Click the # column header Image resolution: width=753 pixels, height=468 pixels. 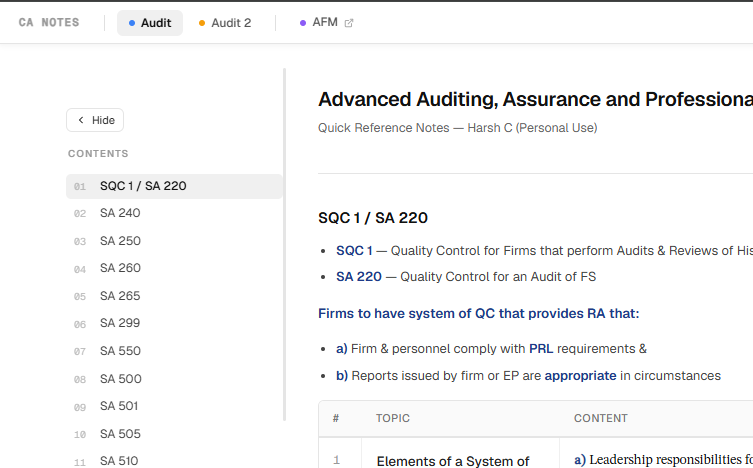(336, 419)
